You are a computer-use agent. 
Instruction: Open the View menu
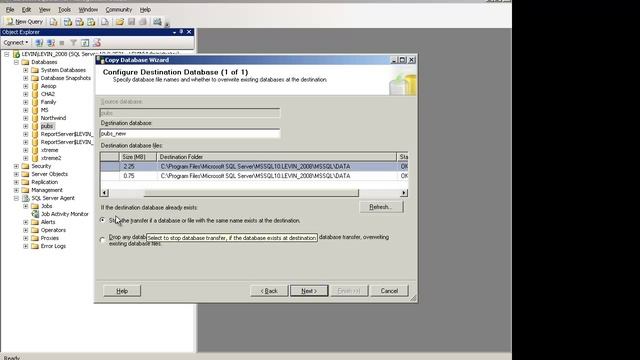pyautogui.click(x=44, y=9)
